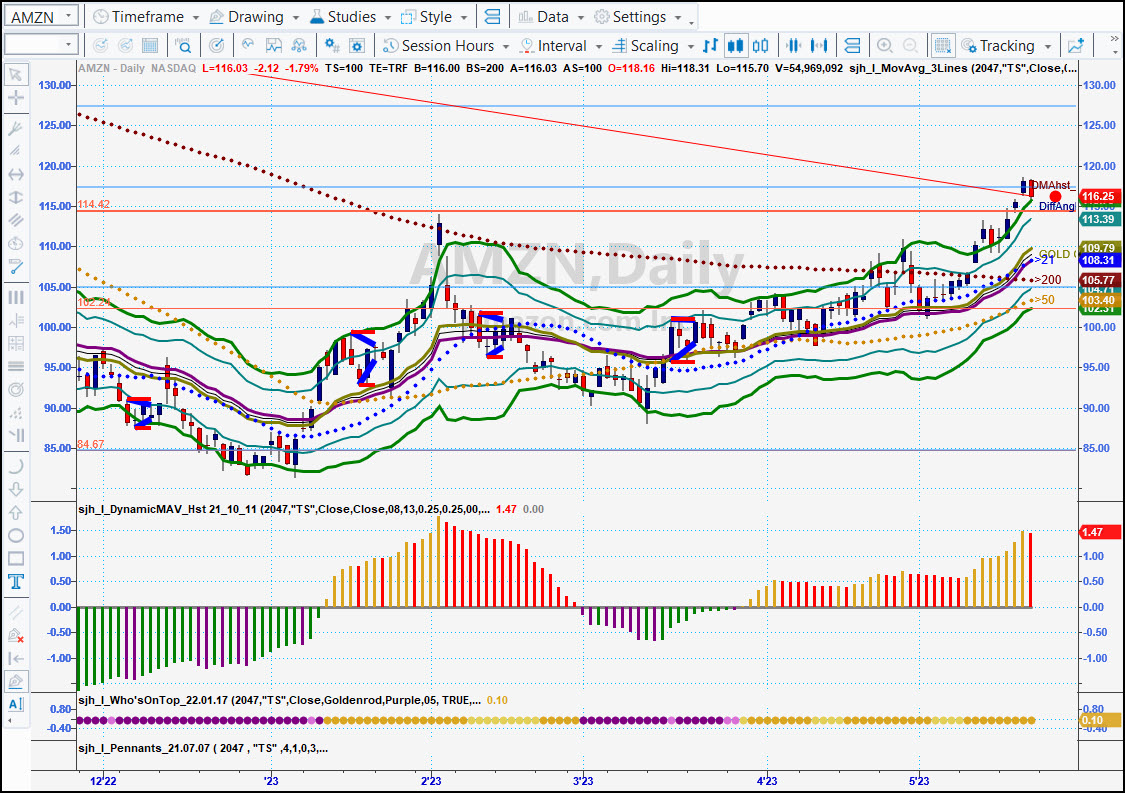This screenshot has height=793, width=1125.
Task: Click the concentric circles drawing tool
Action: click(x=15, y=390)
